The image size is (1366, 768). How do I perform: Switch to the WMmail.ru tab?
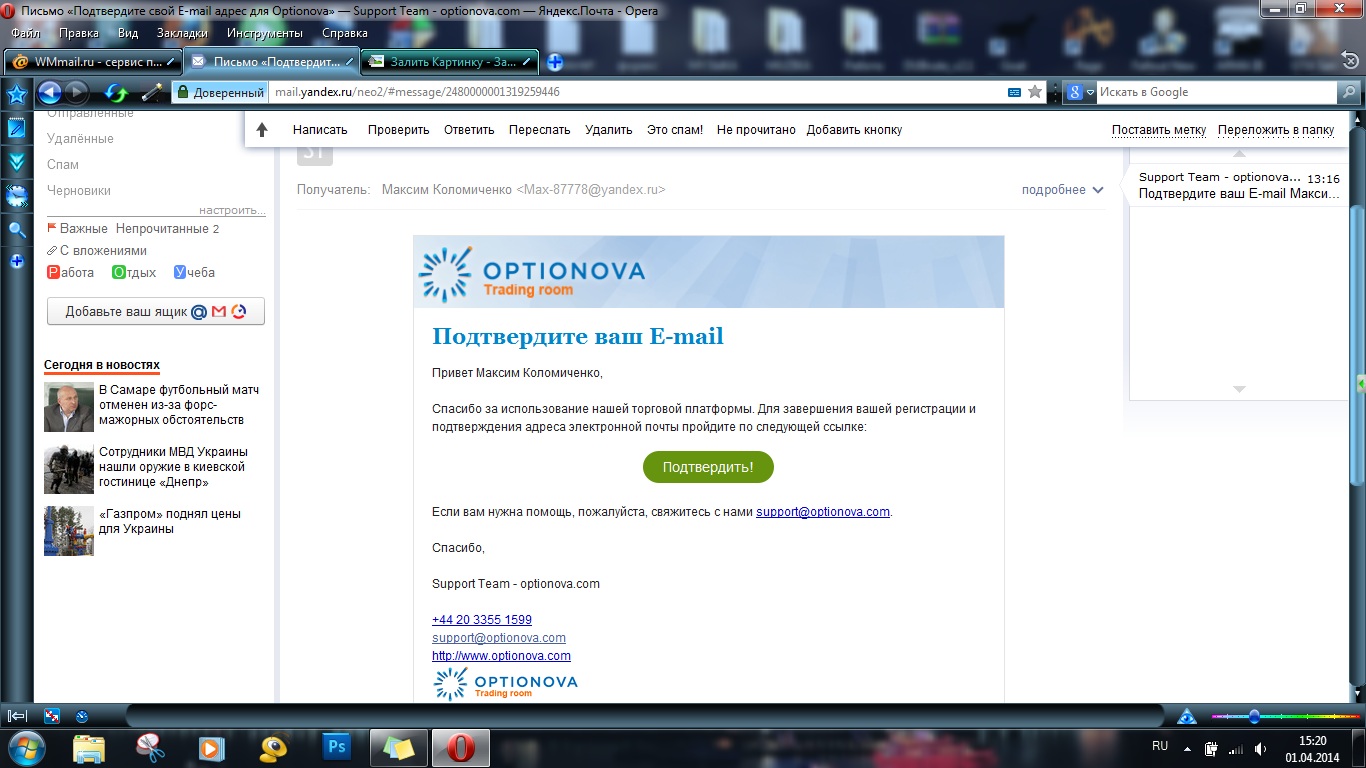click(x=93, y=62)
